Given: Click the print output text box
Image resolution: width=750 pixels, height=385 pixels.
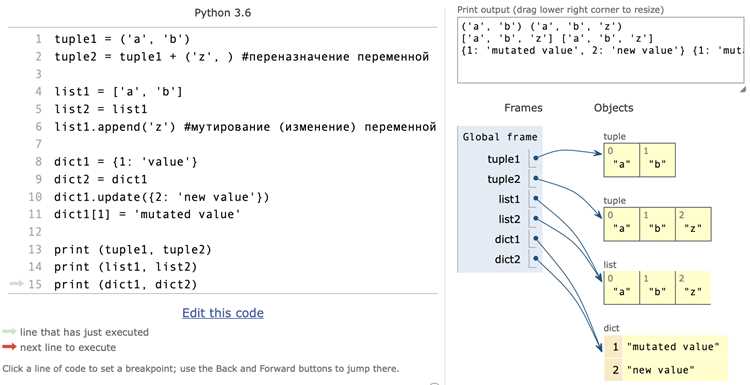Looking at the screenshot, I should 601,51.
